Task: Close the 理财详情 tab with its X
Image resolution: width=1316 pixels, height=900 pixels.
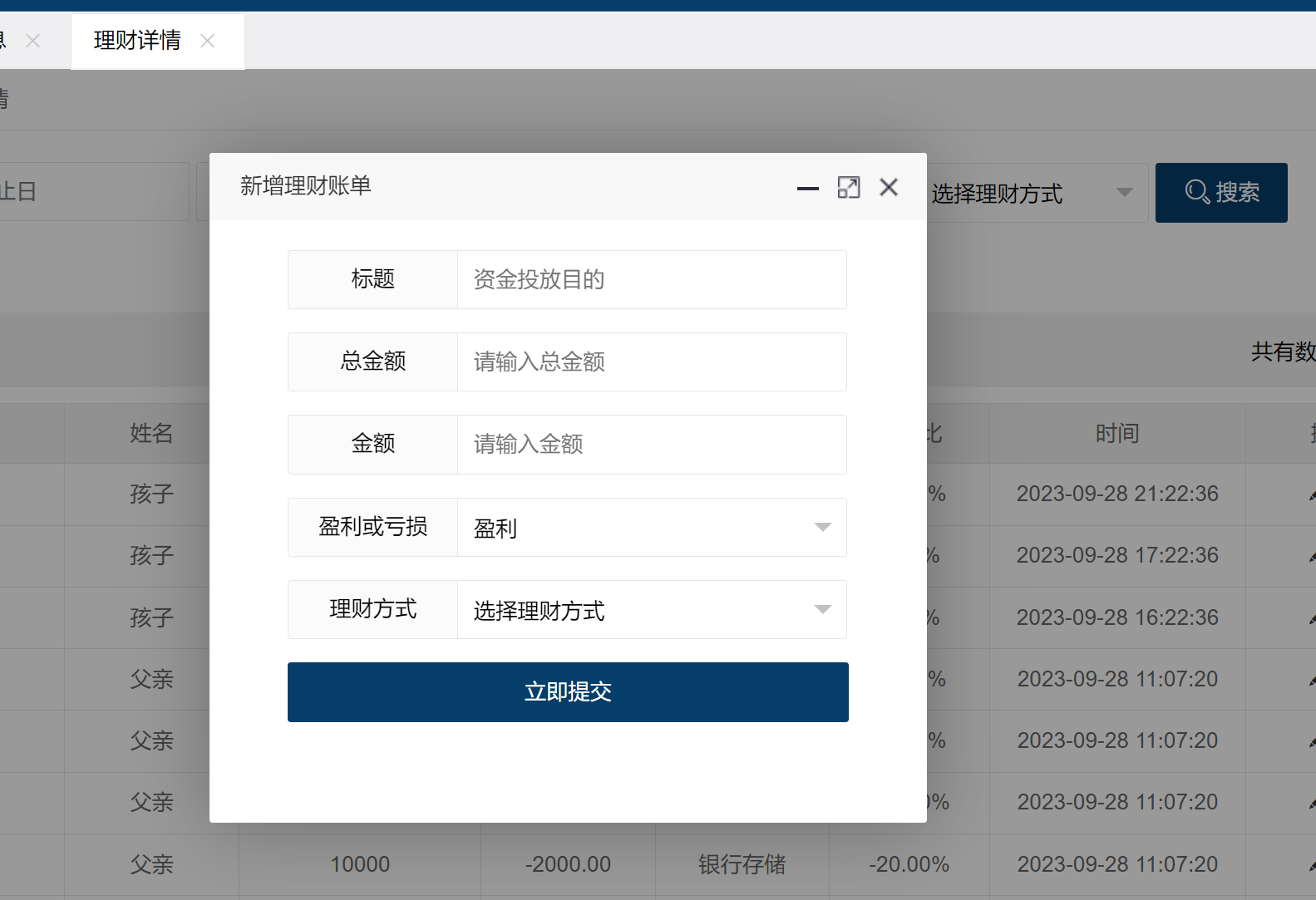Action: (208, 41)
